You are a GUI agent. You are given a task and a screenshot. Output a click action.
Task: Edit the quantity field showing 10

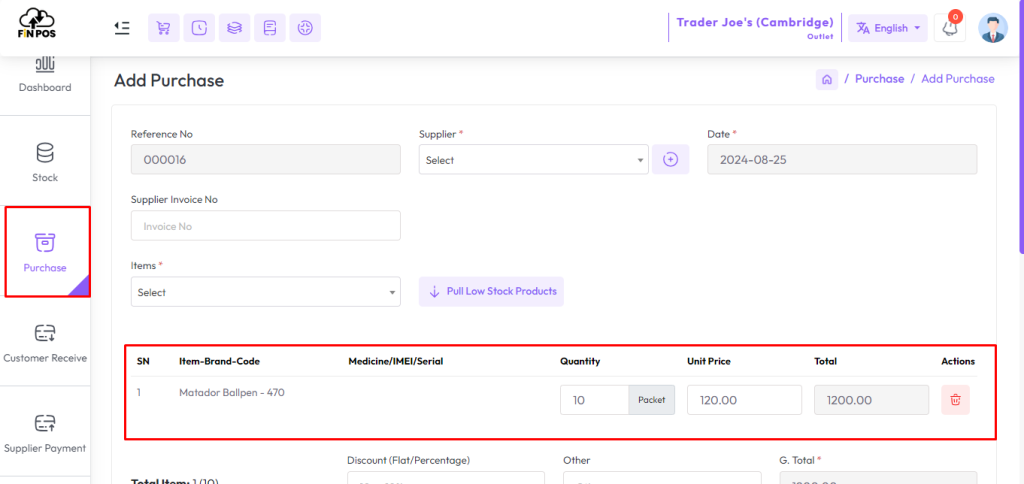595,400
